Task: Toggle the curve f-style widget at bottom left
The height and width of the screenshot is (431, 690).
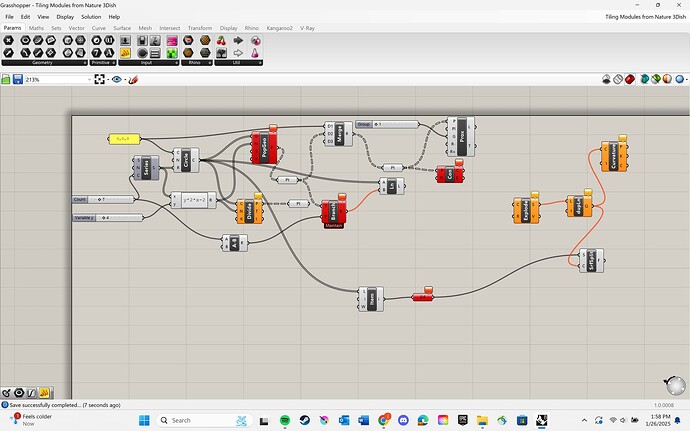Action: pos(32,393)
